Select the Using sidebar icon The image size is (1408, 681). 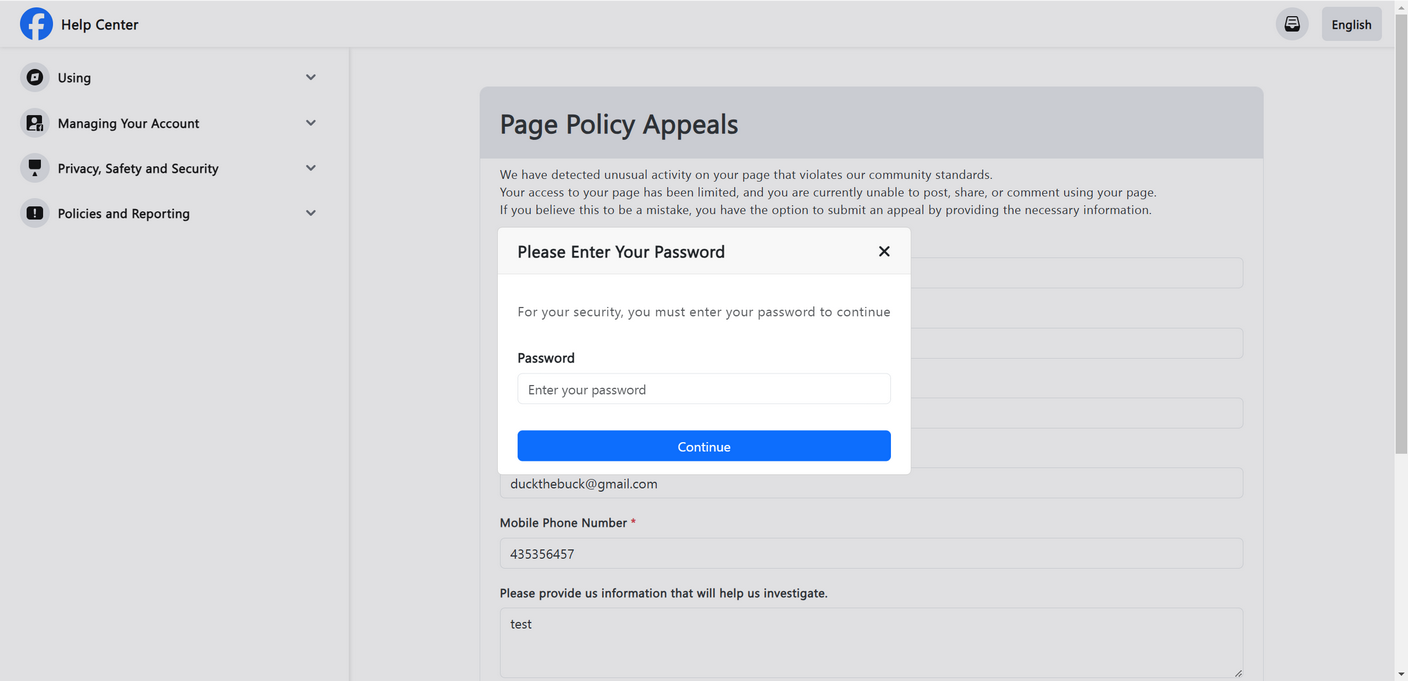point(34,77)
